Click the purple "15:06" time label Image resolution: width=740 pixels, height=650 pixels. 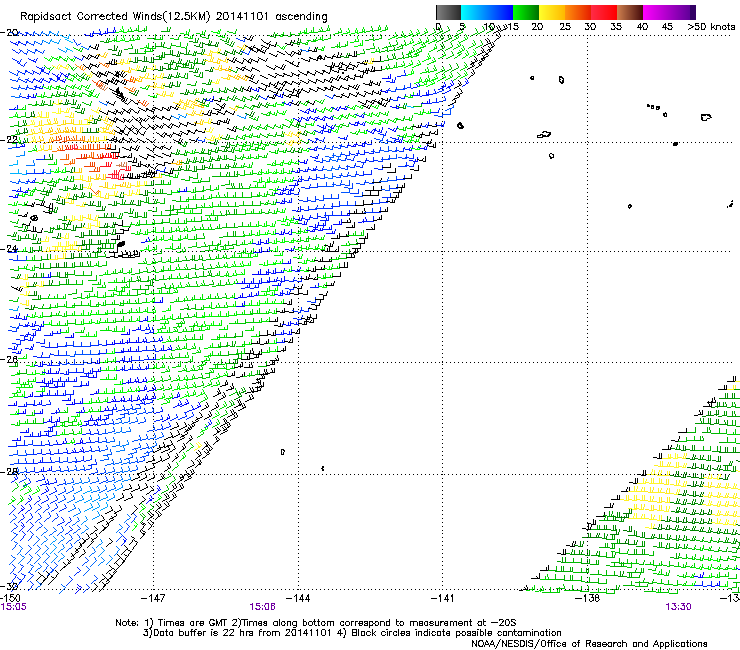coord(262,607)
